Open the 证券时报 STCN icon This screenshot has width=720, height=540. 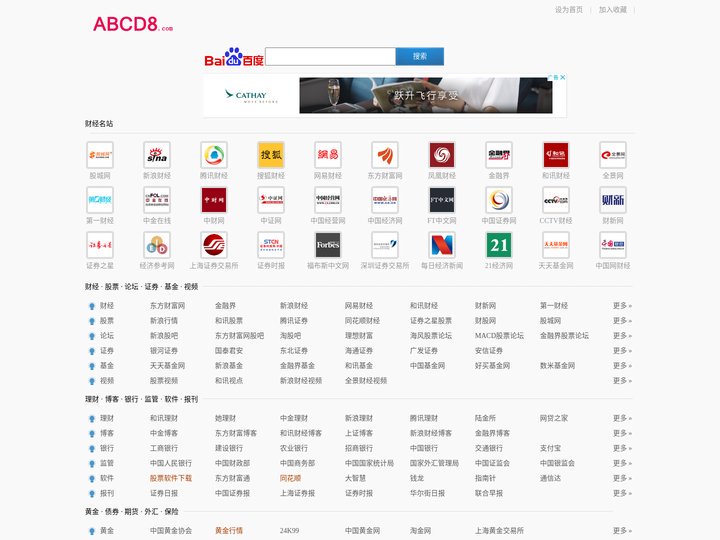click(271, 245)
